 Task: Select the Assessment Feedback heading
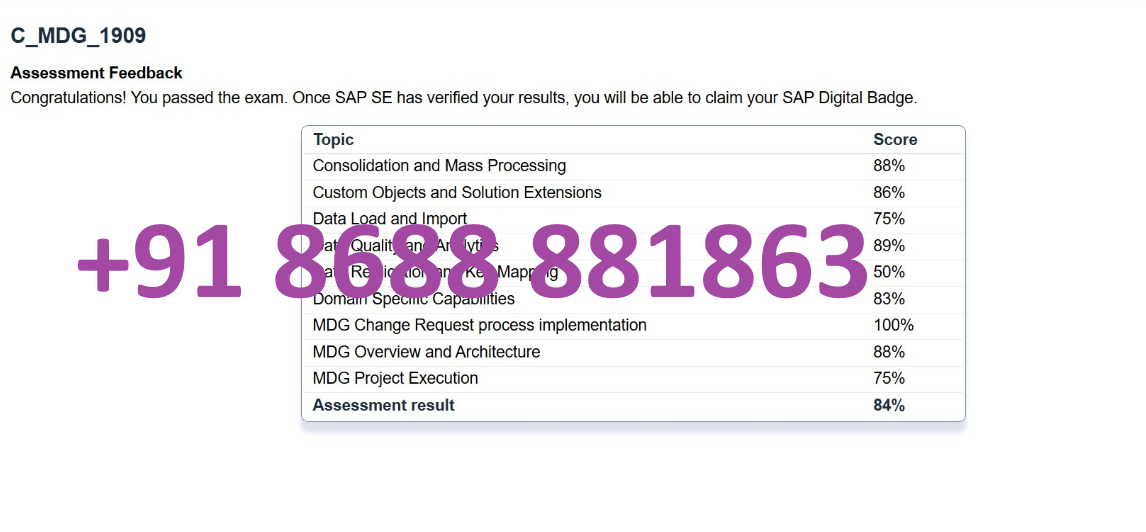coord(96,73)
